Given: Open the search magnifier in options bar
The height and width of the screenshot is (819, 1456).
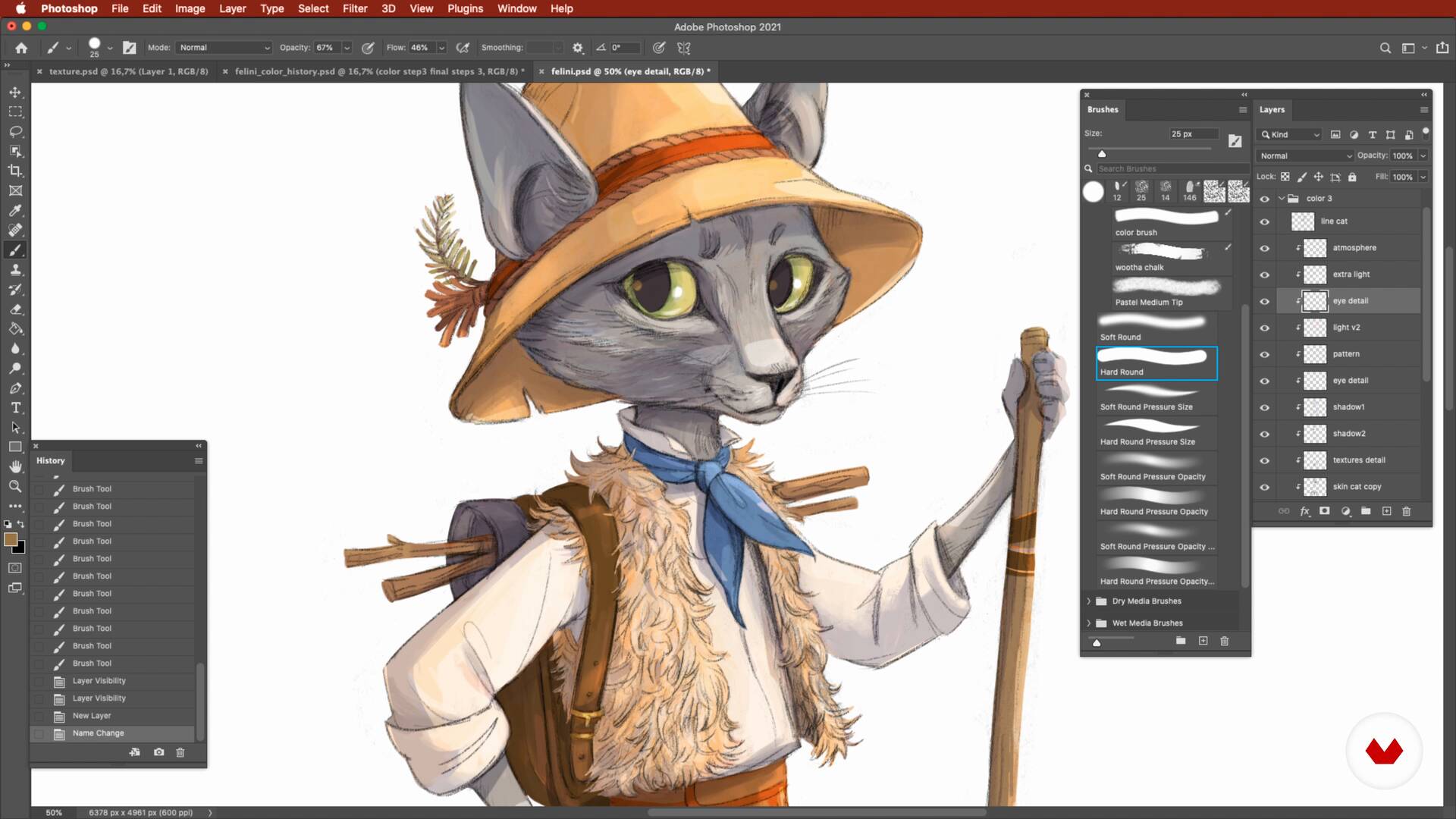Looking at the screenshot, I should pyautogui.click(x=1385, y=48).
